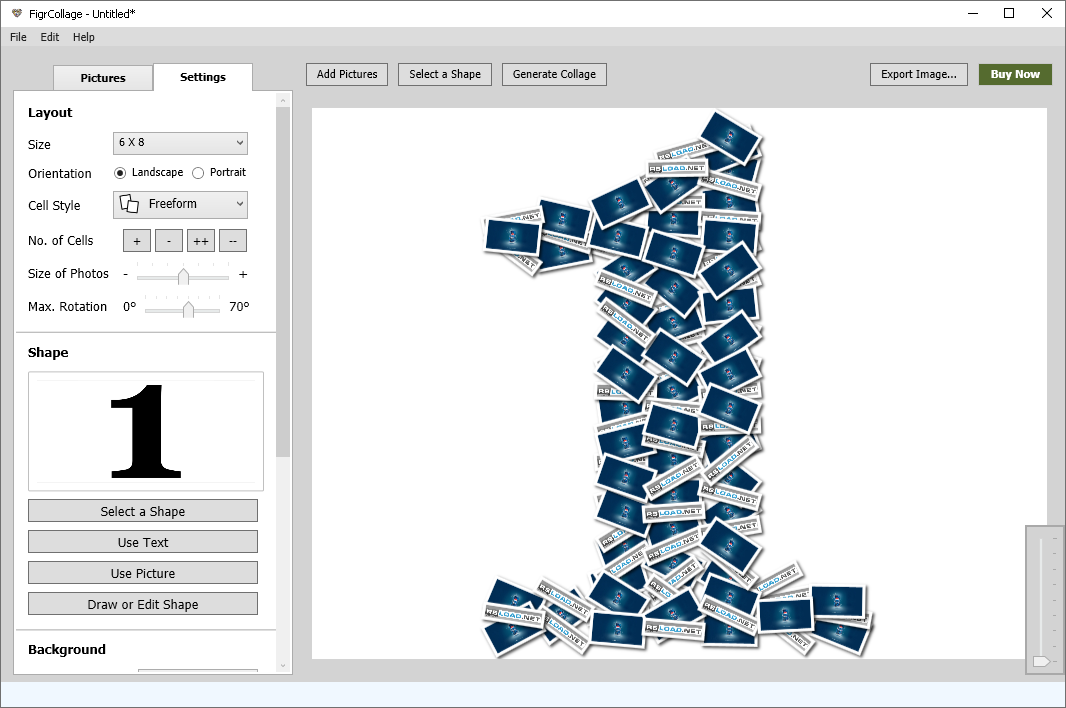
Task: Select Landscape orientation
Action: tap(120, 173)
